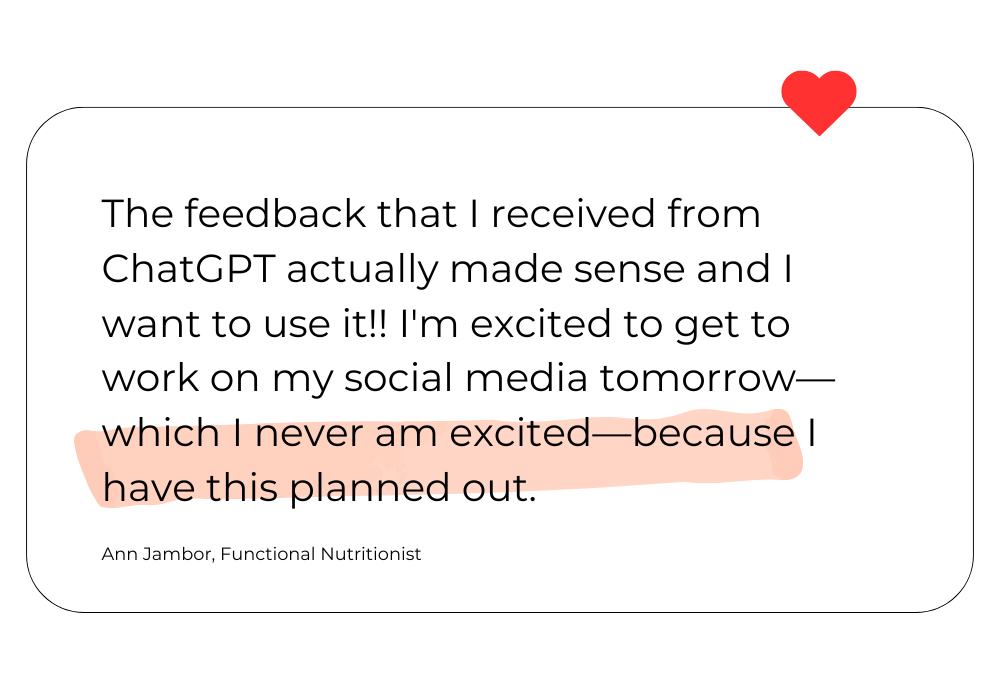Click the Functional Nutritionist title text
The height and width of the screenshot is (700, 1000).
[321, 554]
